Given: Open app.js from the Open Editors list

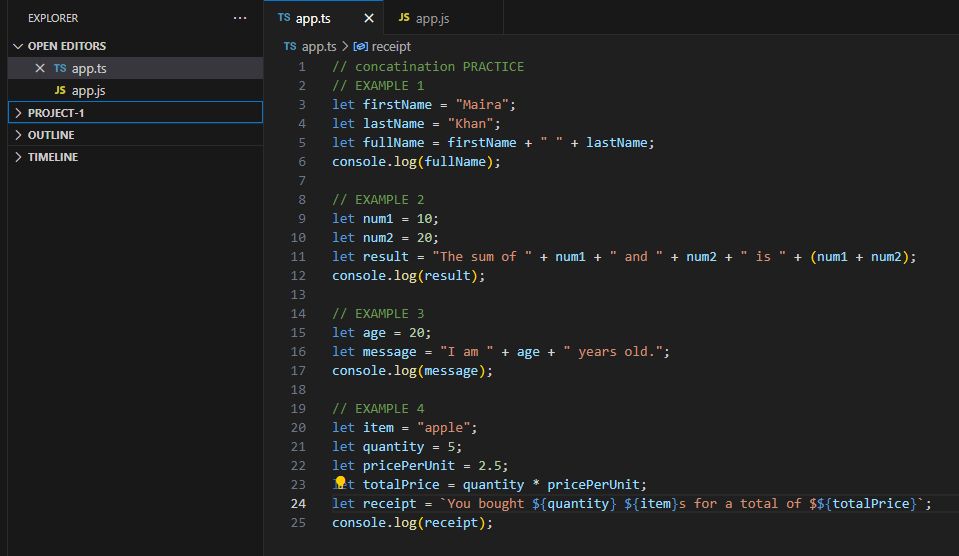Looking at the screenshot, I should tap(88, 90).
